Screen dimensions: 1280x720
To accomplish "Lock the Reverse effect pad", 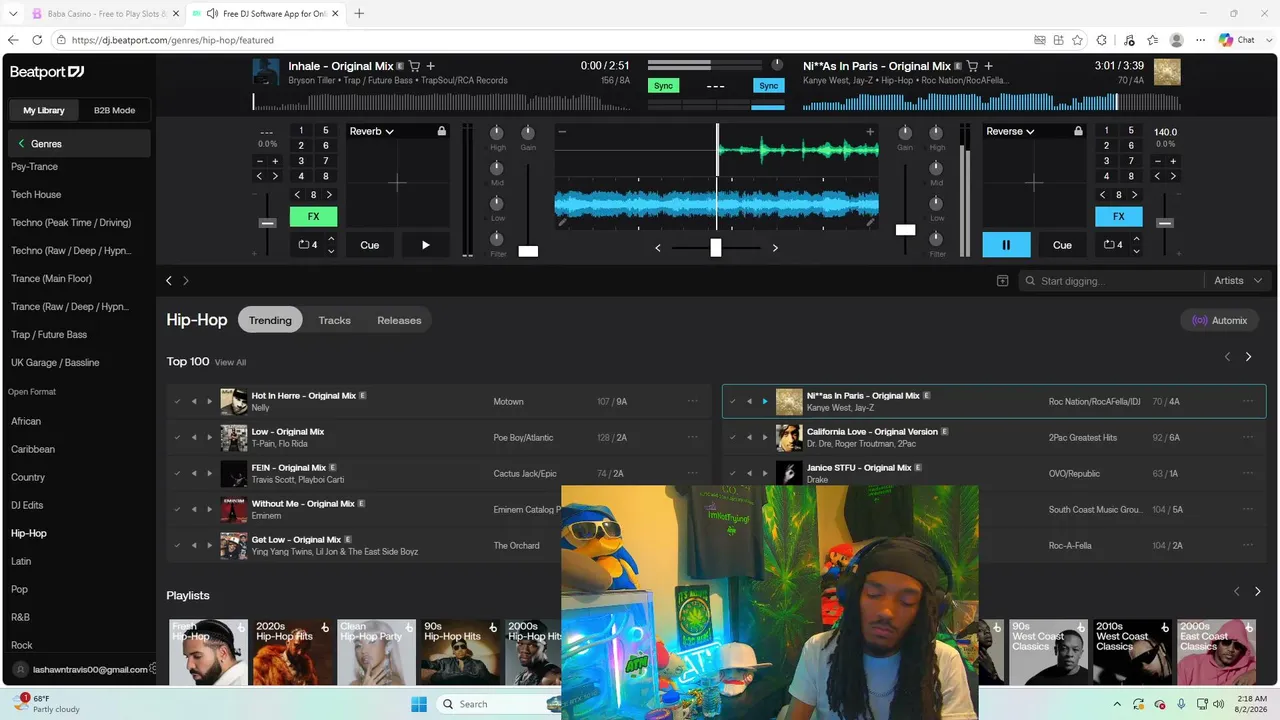I will point(1078,131).
